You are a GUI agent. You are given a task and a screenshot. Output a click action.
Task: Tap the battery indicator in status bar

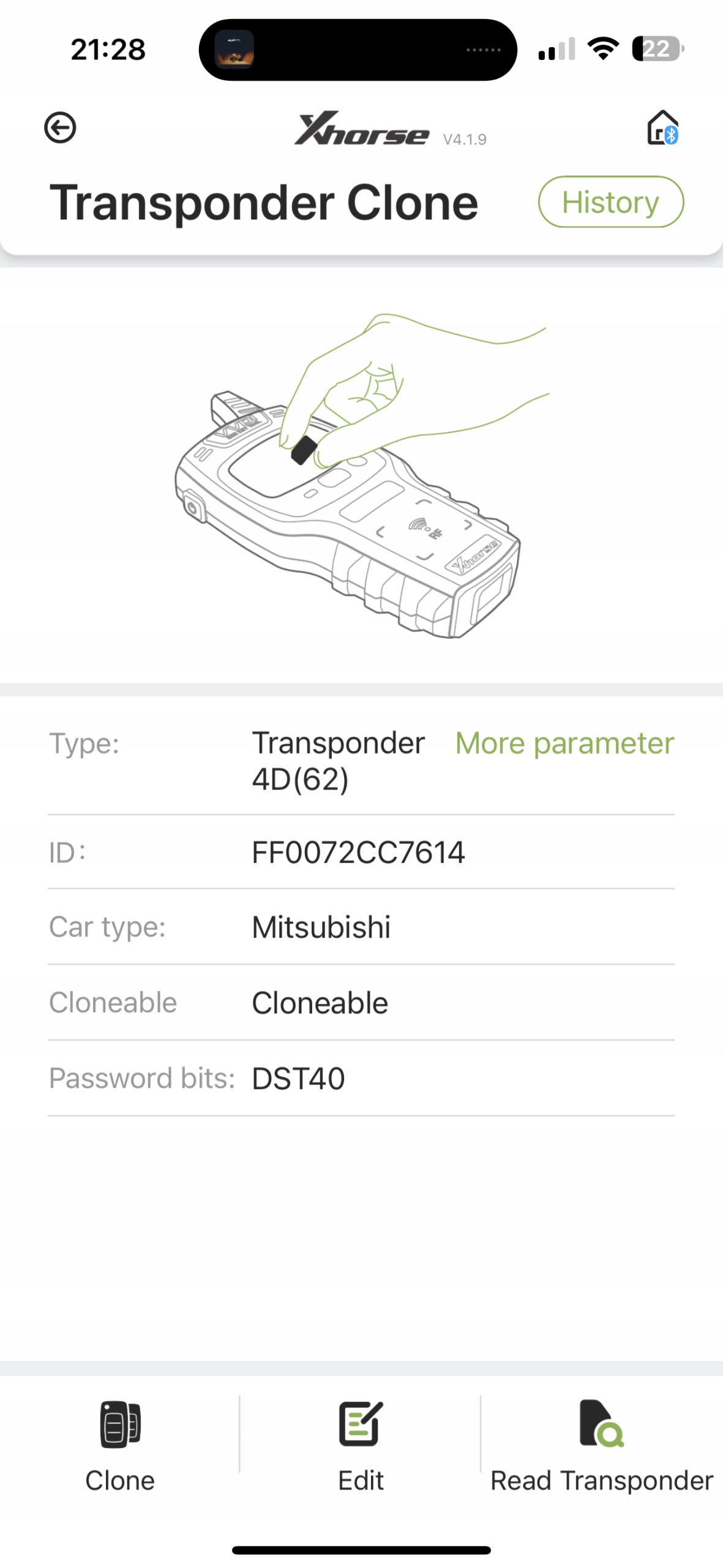pos(657,49)
